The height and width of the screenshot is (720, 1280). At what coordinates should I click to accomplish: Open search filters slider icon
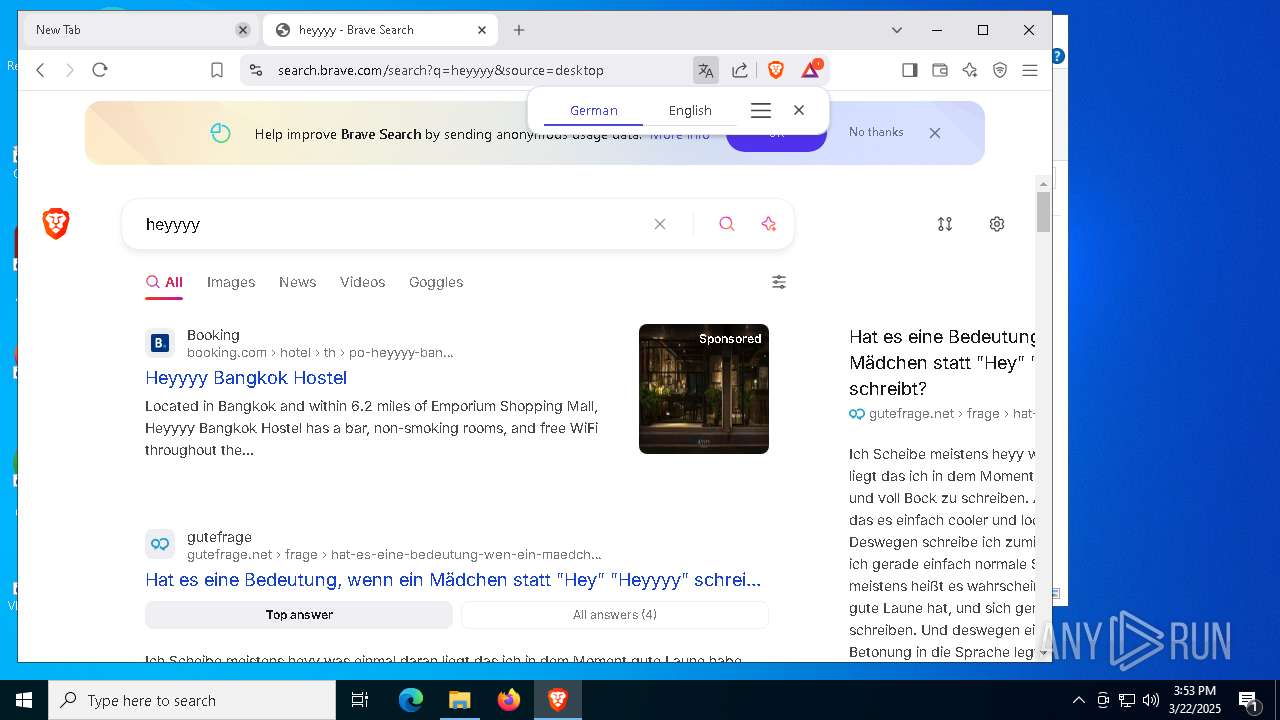[x=779, y=282]
